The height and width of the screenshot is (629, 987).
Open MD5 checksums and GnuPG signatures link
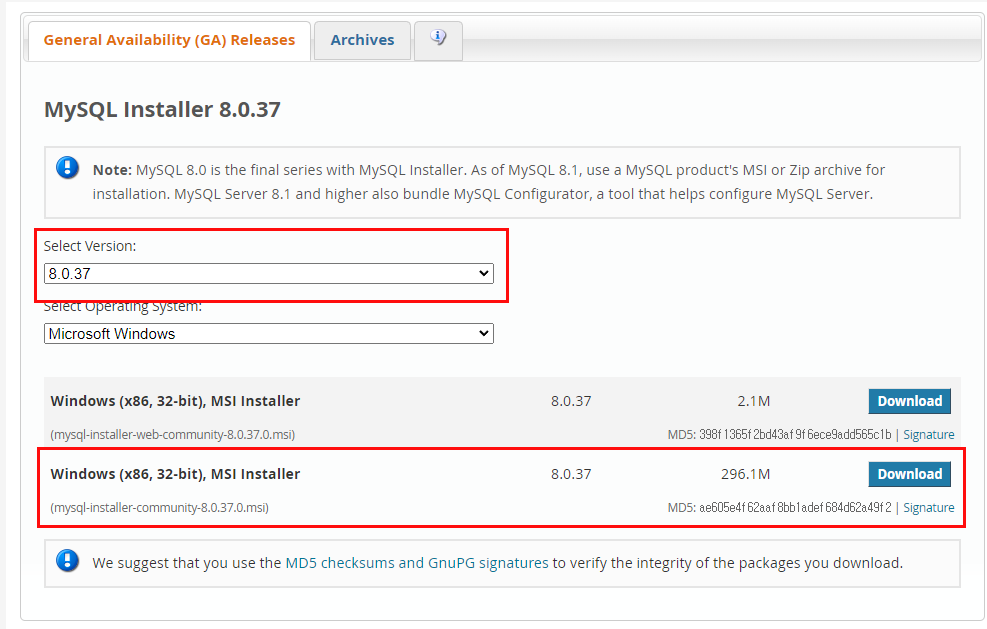click(x=417, y=563)
